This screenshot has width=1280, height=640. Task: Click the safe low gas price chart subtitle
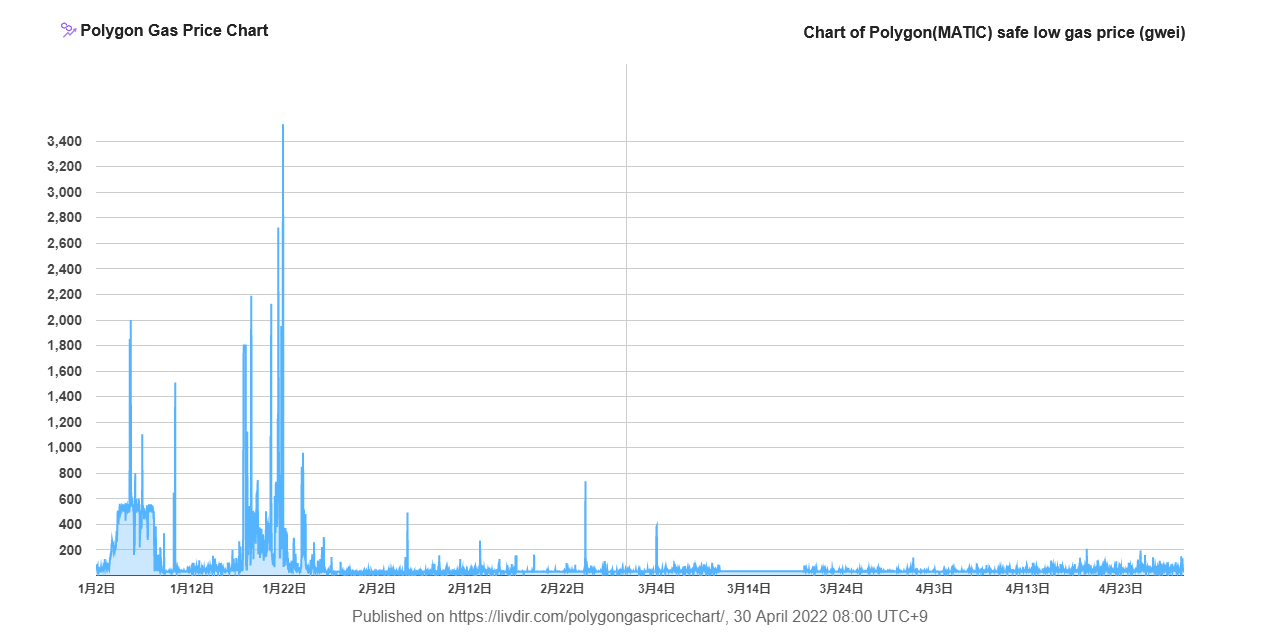point(994,32)
